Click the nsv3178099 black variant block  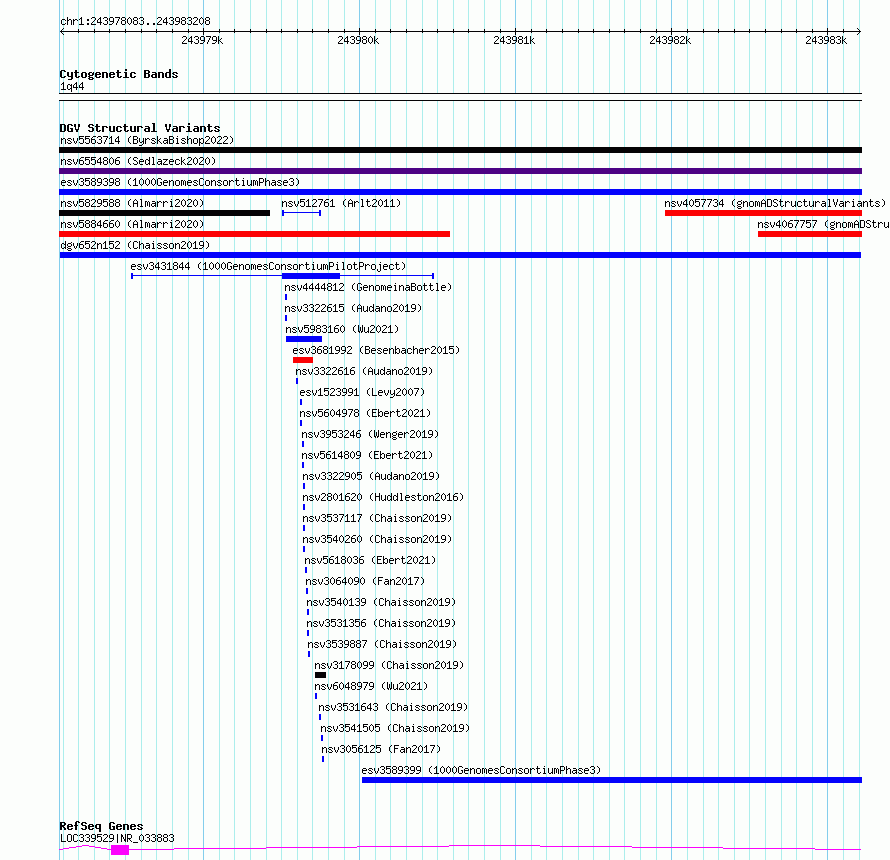(320, 675)
